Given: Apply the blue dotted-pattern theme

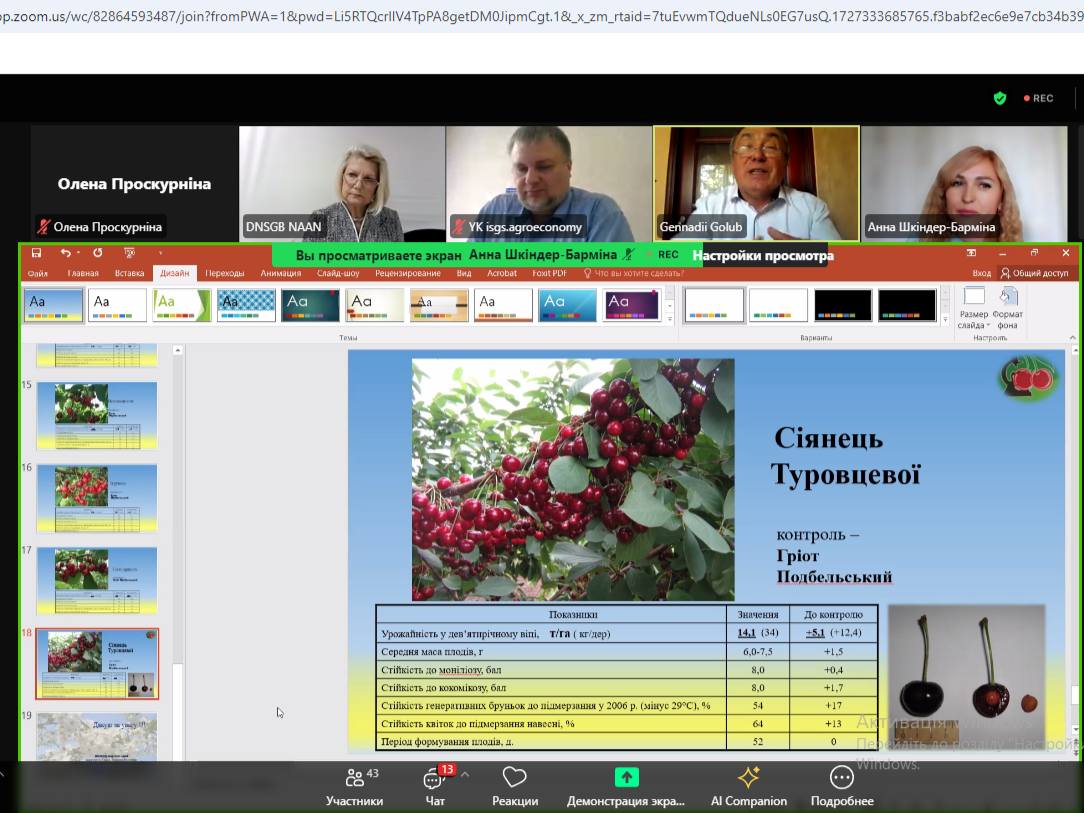Looking at the screenshot, I should [x=246, y=306].
